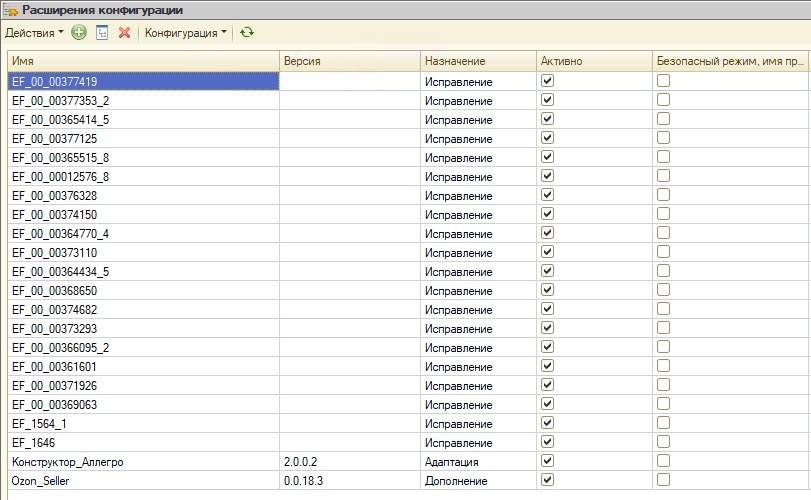Click the red Delete extension icon
This screenshot has height=500, width=811.
click(x=124, y=33)
